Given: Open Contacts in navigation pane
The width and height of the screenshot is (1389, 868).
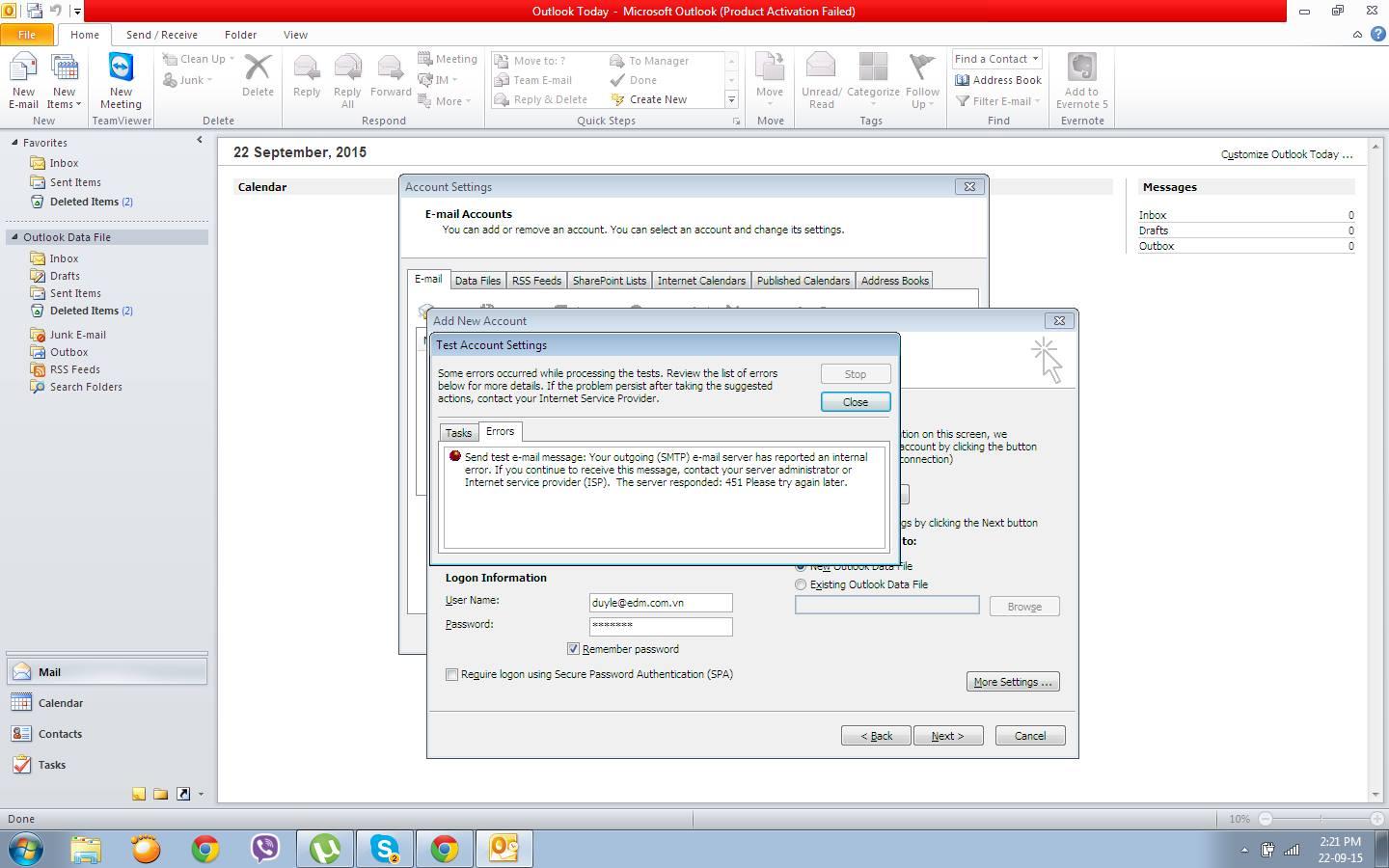Looking at the screenshot, I should 106,734.
